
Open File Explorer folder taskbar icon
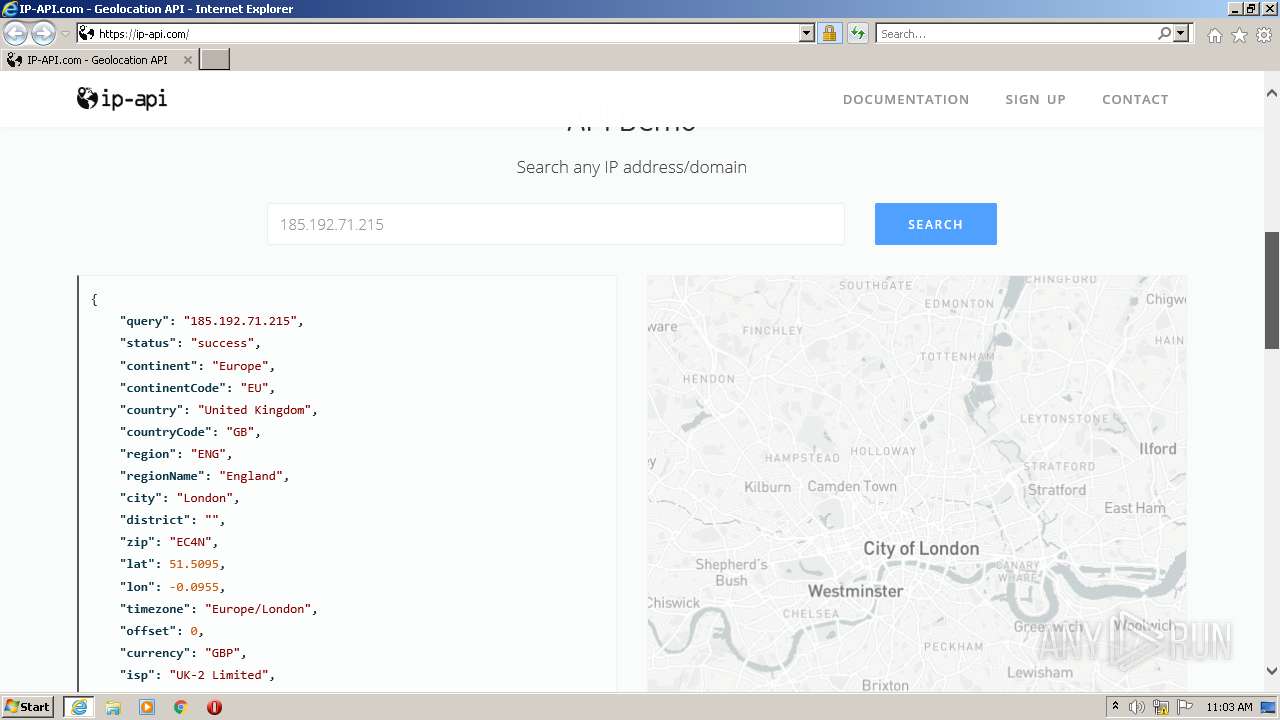pyautogui.click(x=113, y=707)
